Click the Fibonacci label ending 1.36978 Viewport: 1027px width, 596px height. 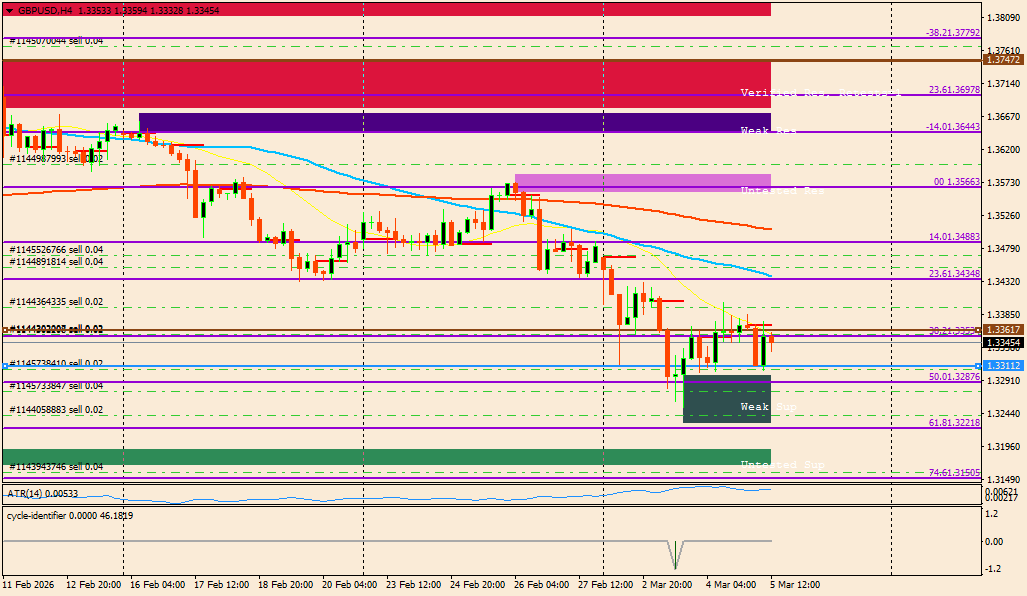click(x=954, y=90)
